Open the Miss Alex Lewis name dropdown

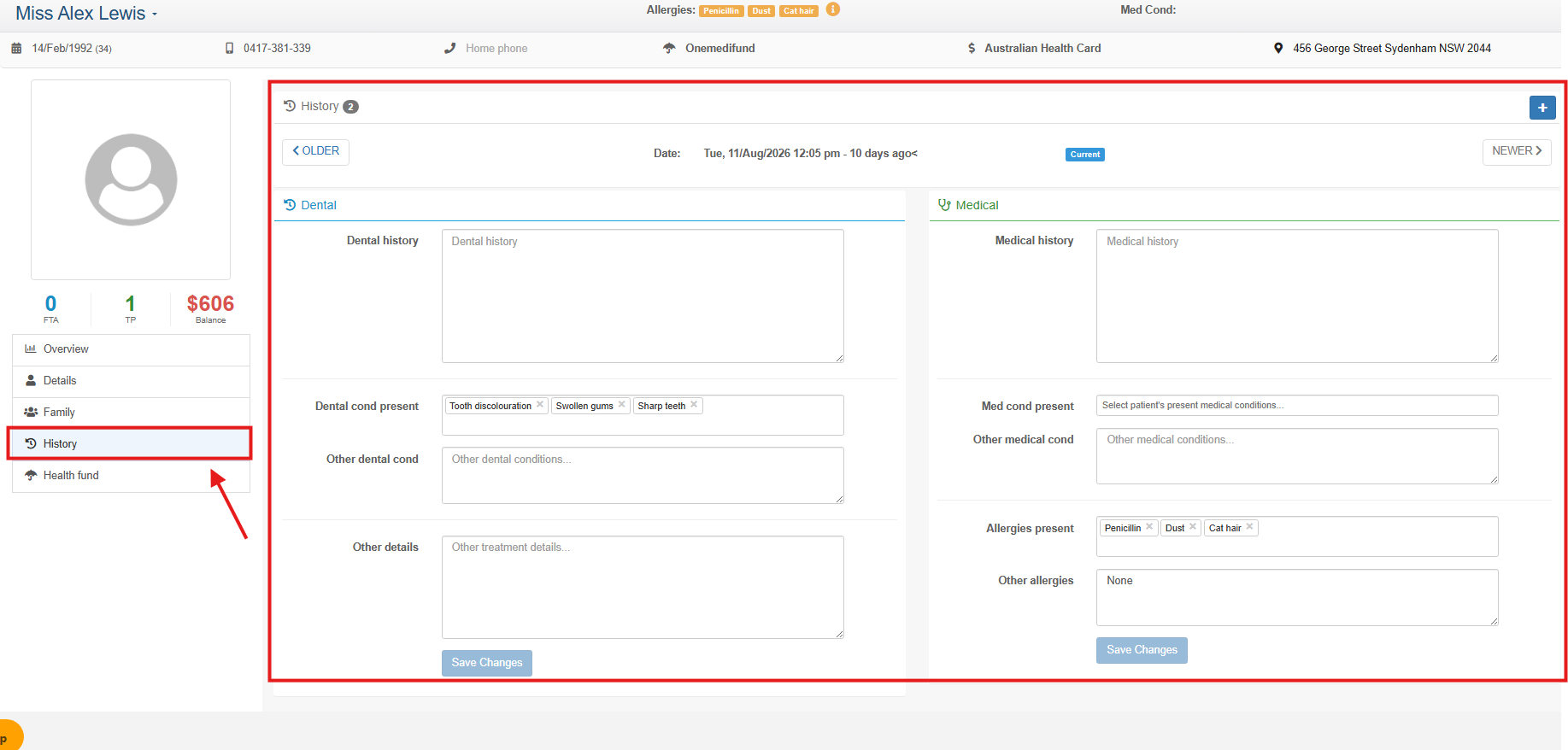(86, 14)
